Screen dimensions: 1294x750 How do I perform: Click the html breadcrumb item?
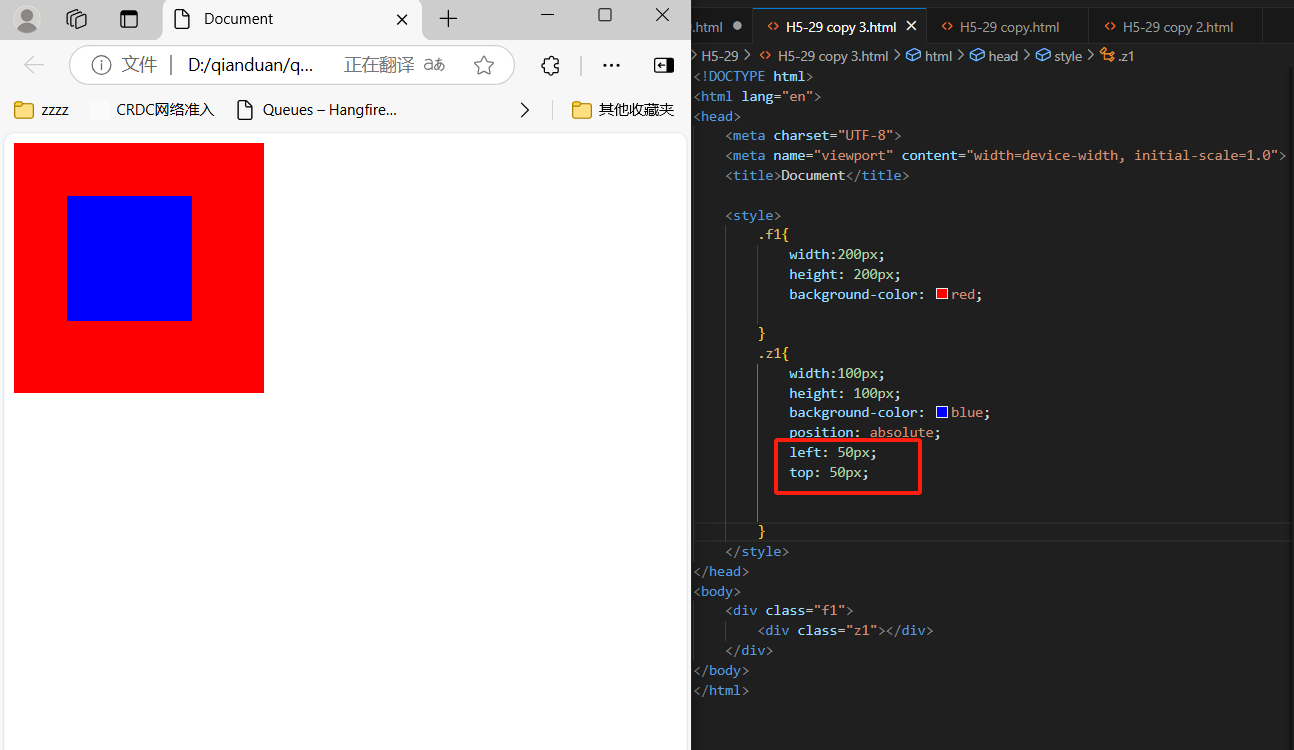[x=929, y=56]
